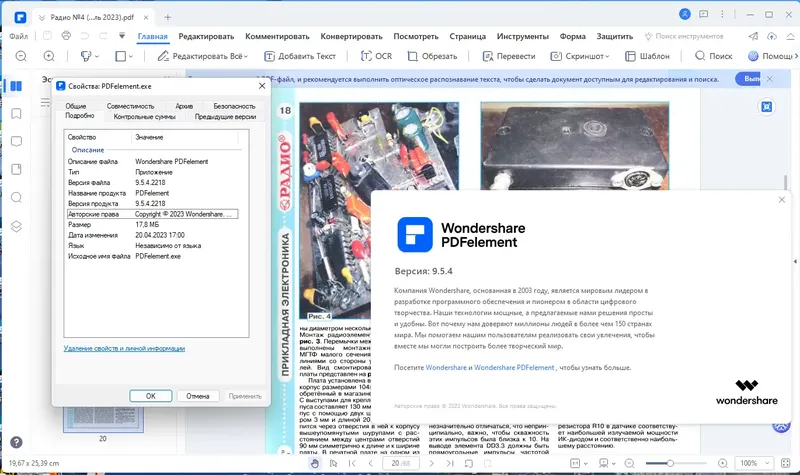This screenshot has width=800, height=475.
Task: Open the bookmarks panel in left sidebar
Action: [16, 113]
